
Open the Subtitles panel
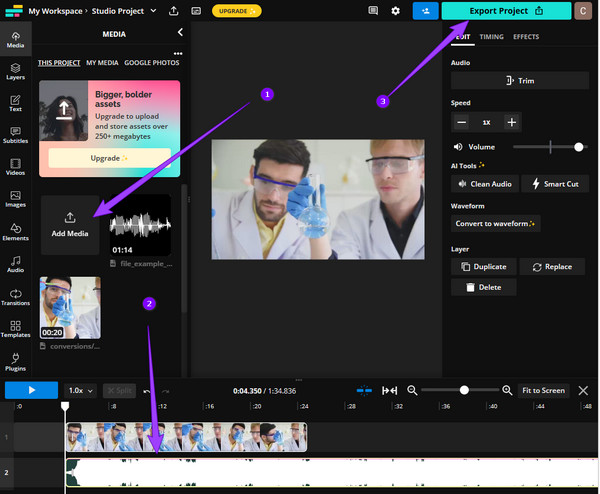(15, 135)
